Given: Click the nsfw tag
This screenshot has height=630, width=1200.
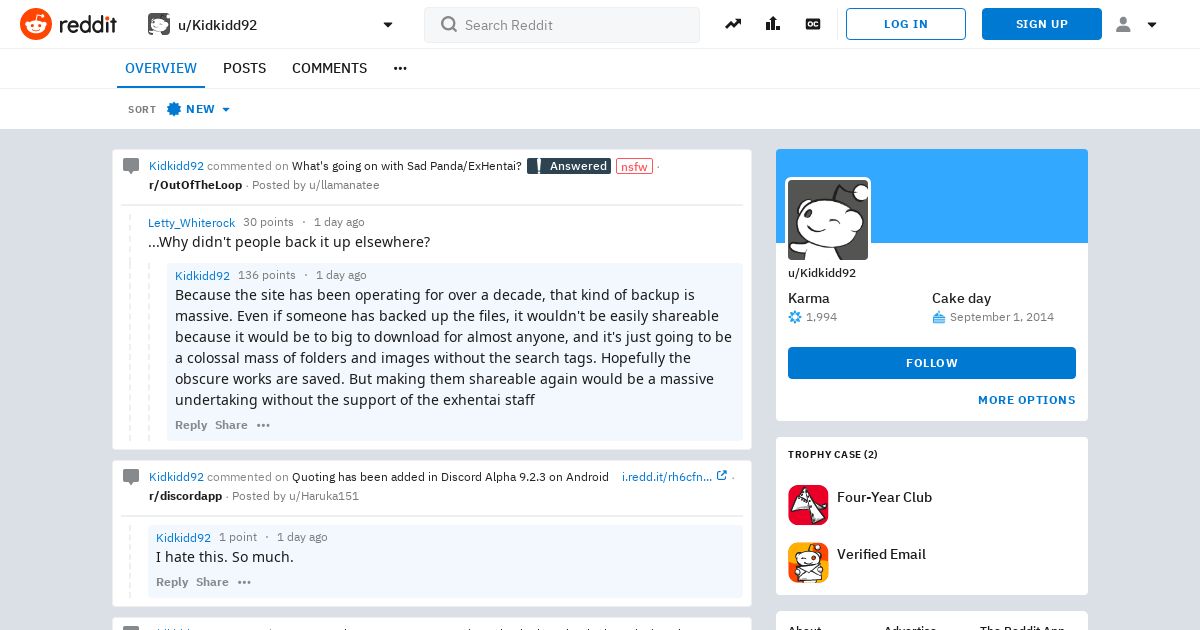Looking at the screenshot, I should click(x=634, y=166).
